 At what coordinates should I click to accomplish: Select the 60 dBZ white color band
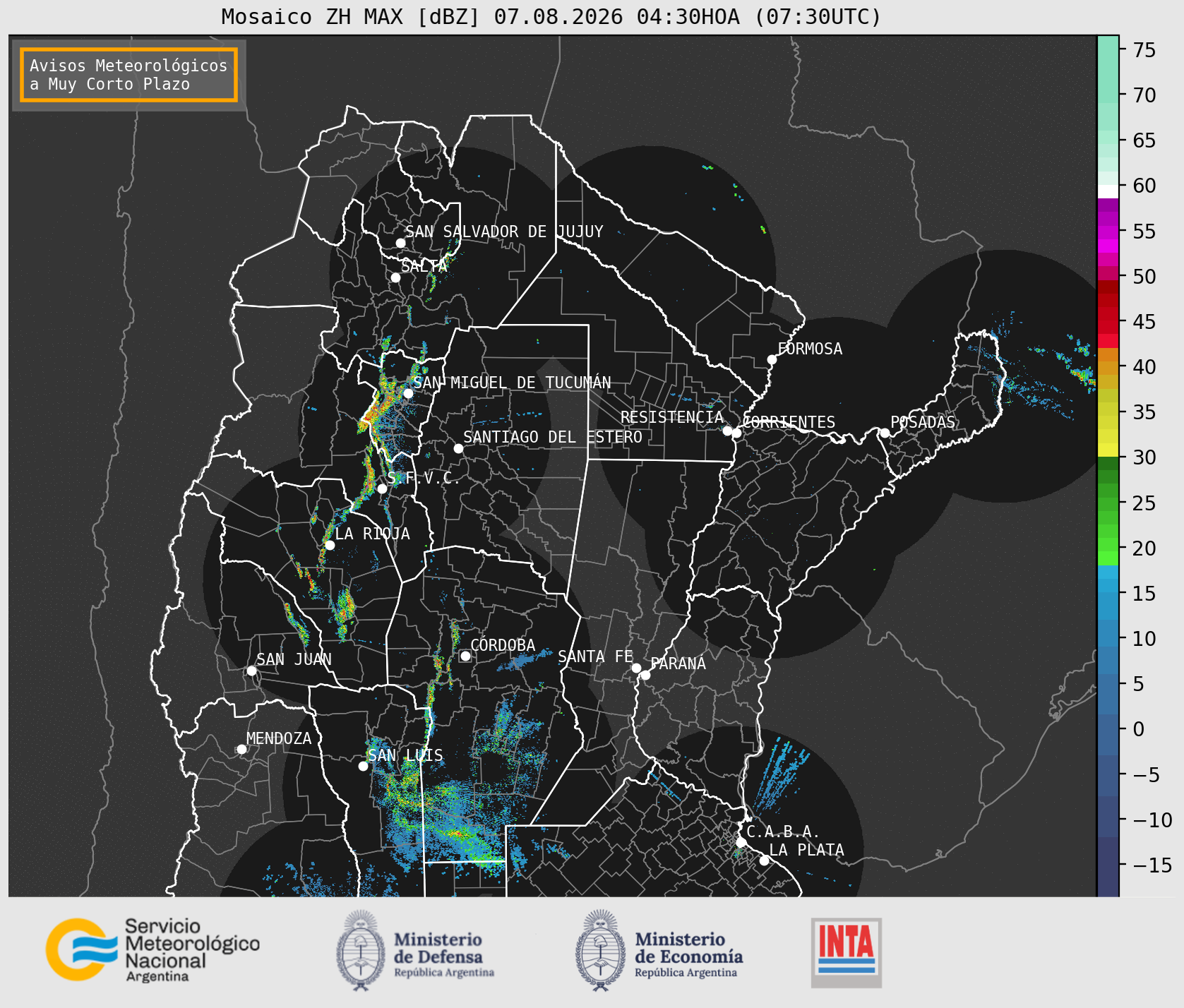(1108, 191)
